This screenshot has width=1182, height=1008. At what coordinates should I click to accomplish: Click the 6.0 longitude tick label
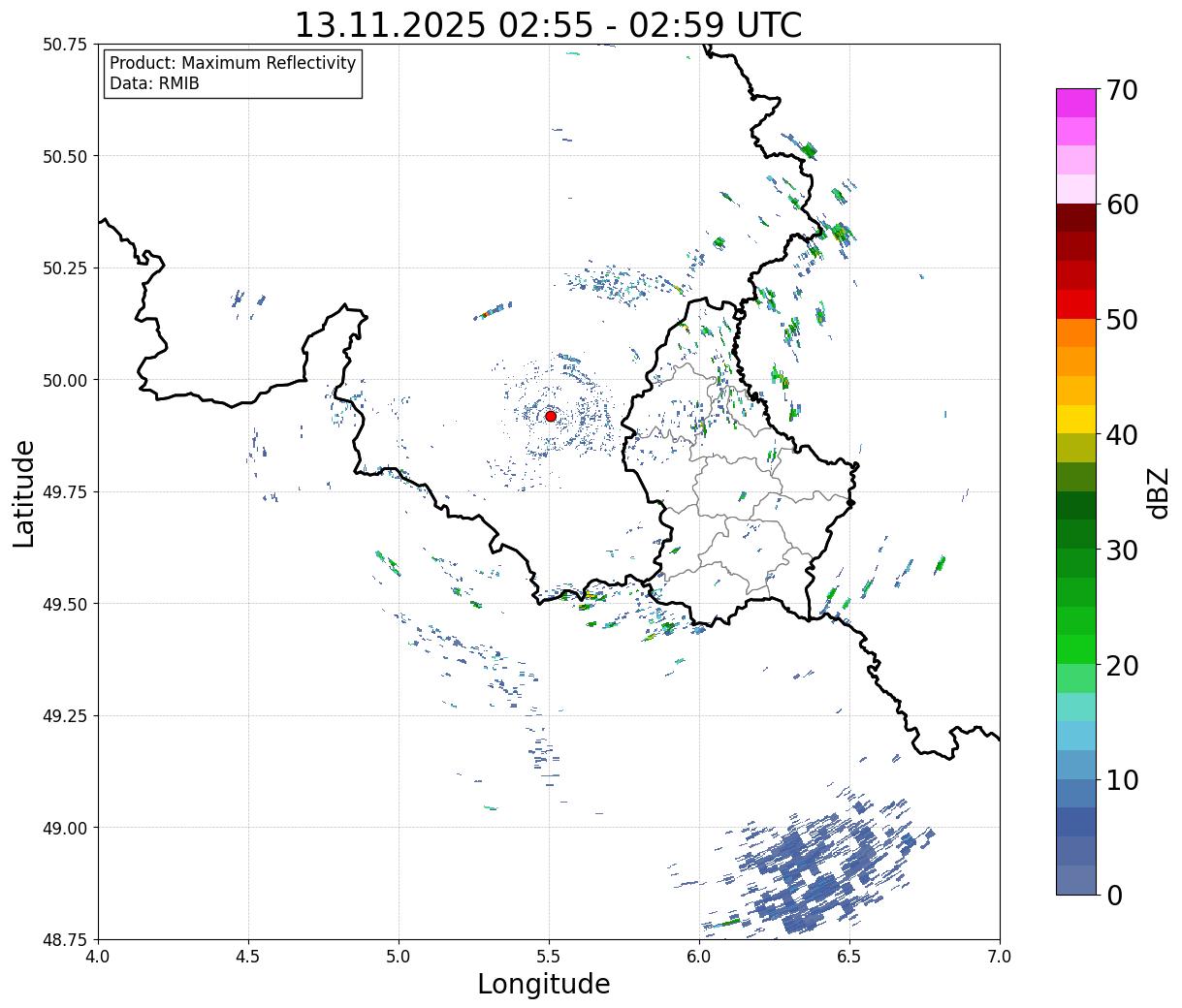699,957
